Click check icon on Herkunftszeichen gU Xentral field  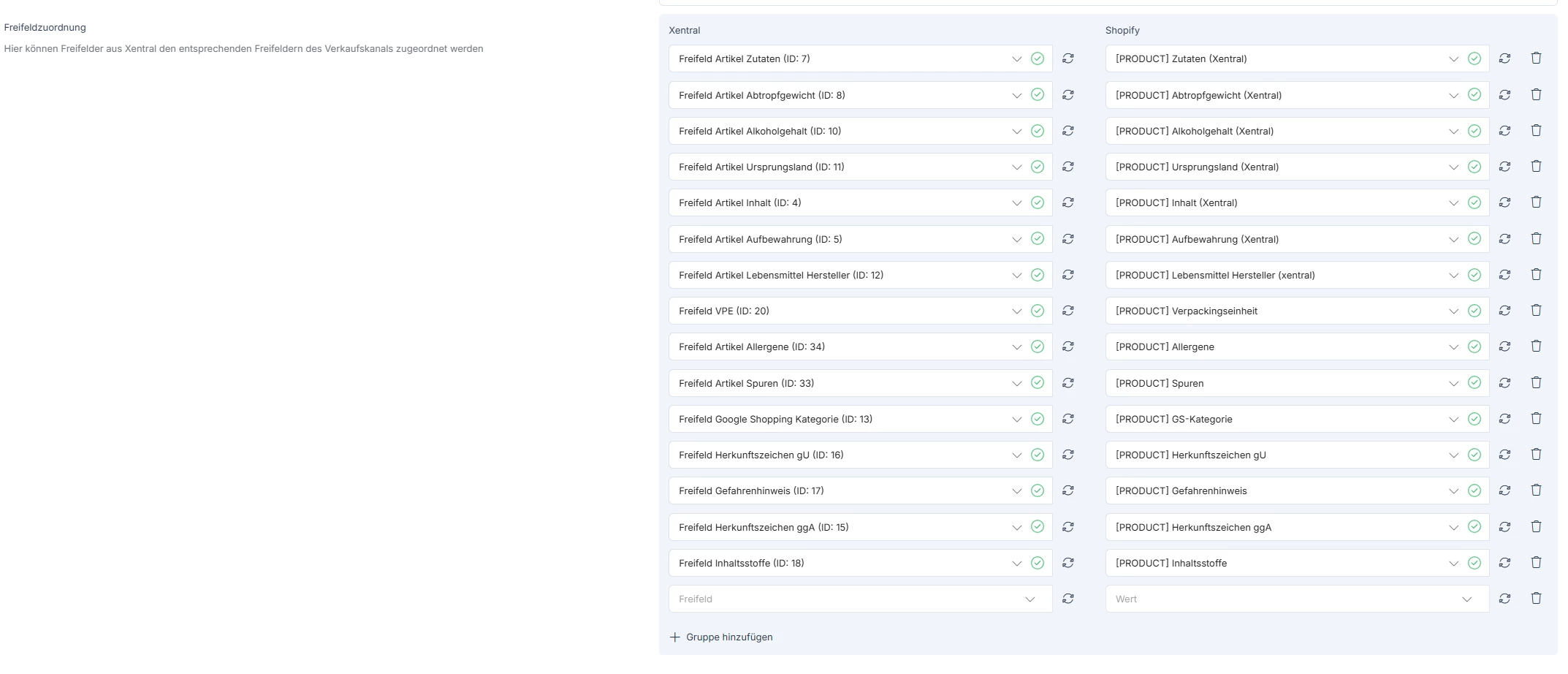click(x=1037, y=455)
